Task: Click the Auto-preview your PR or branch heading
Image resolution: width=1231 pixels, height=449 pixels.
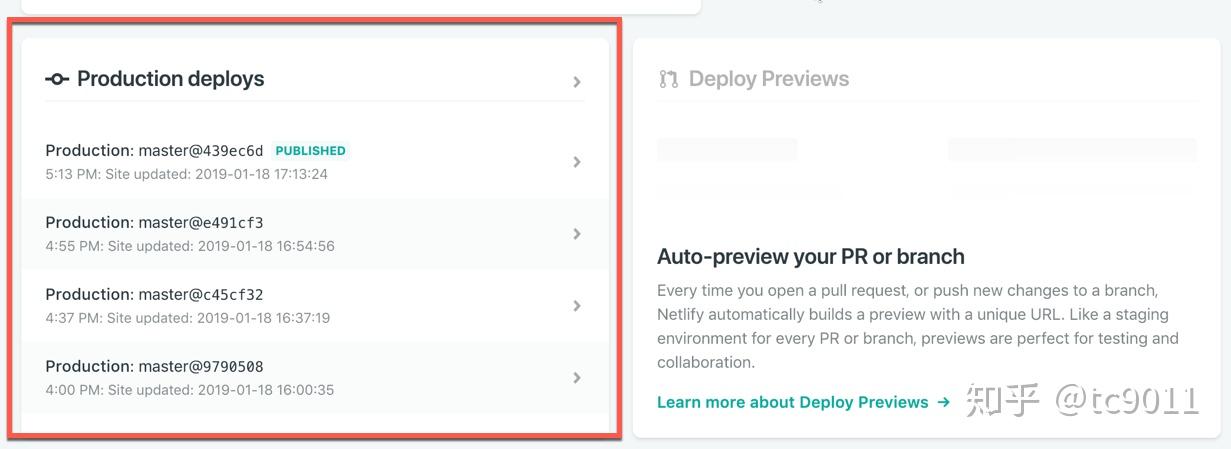Action: pyautogui.click(x=810, y=257)
